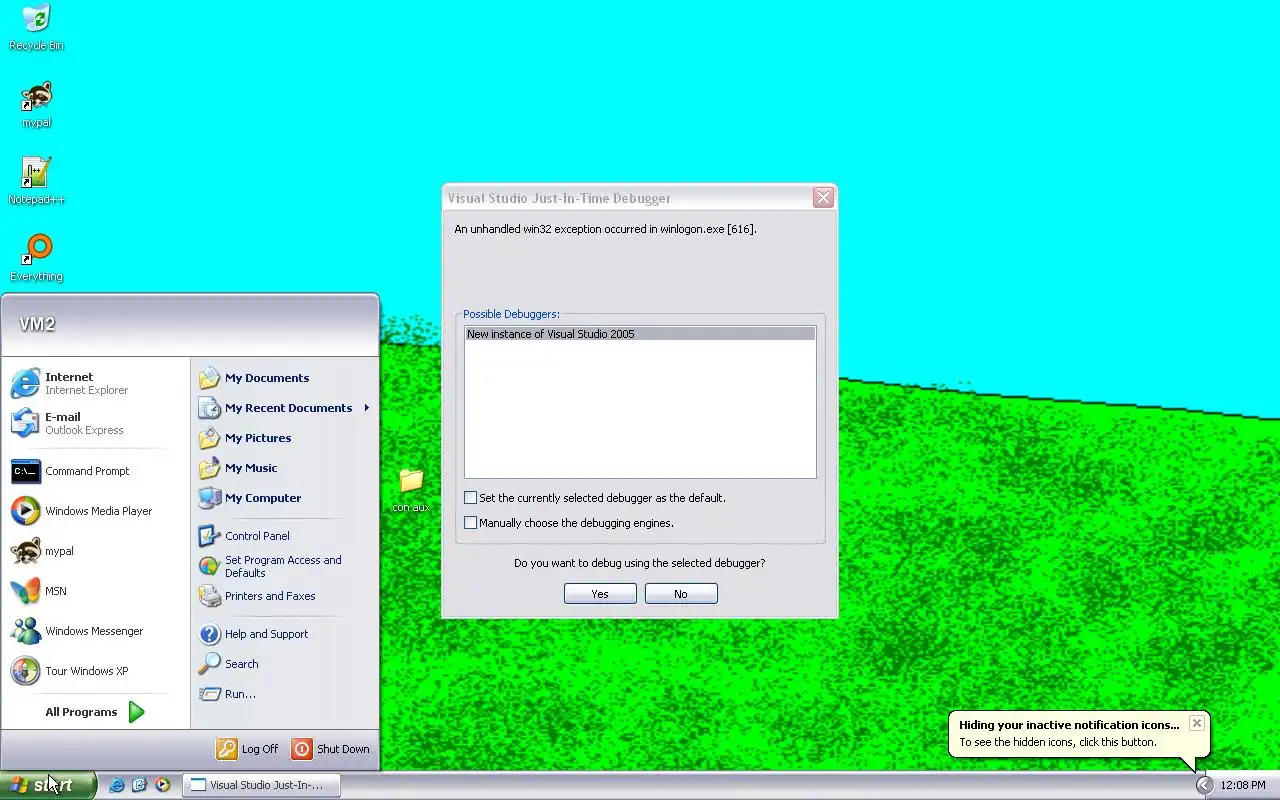Expand My Recent Documents submenu
Viewport: 1280px width, 800px height.
[x=284, y=408]
